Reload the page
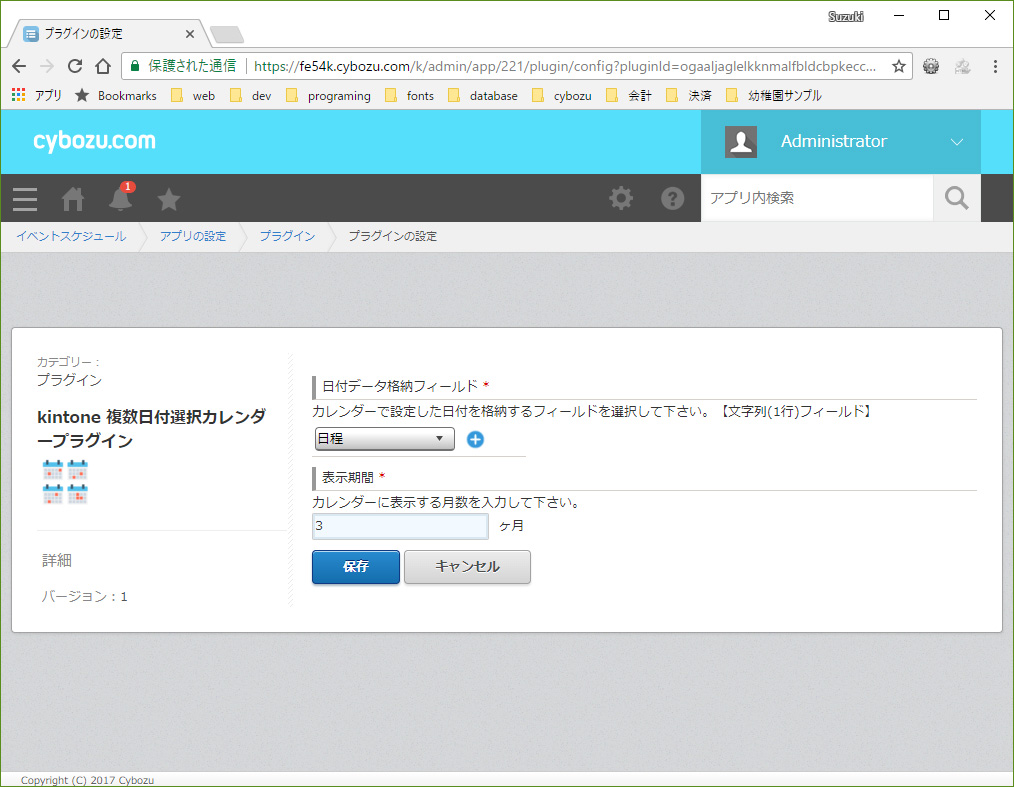Screen dimensions: 1014x787 (75, 66)
